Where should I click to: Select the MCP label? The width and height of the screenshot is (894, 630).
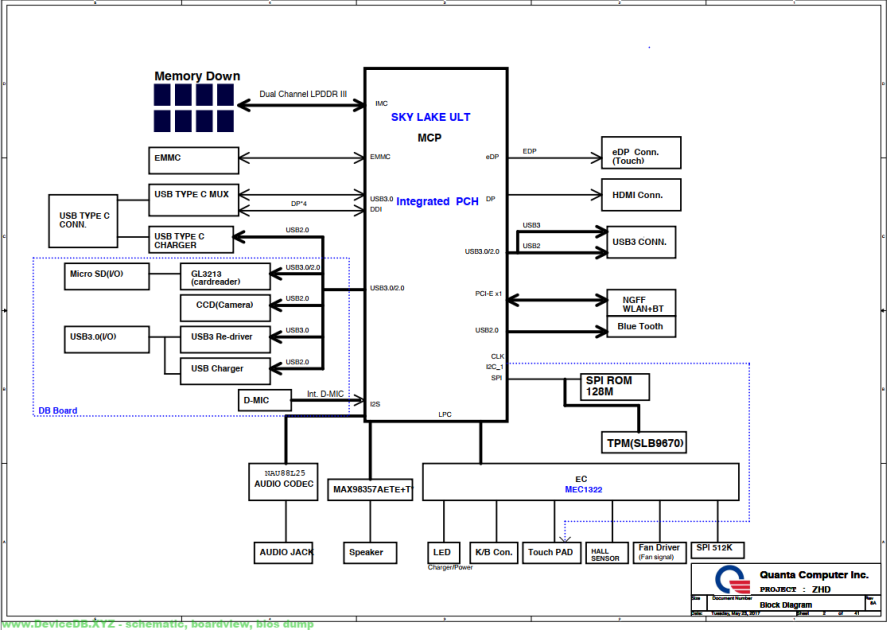[429, 137]
